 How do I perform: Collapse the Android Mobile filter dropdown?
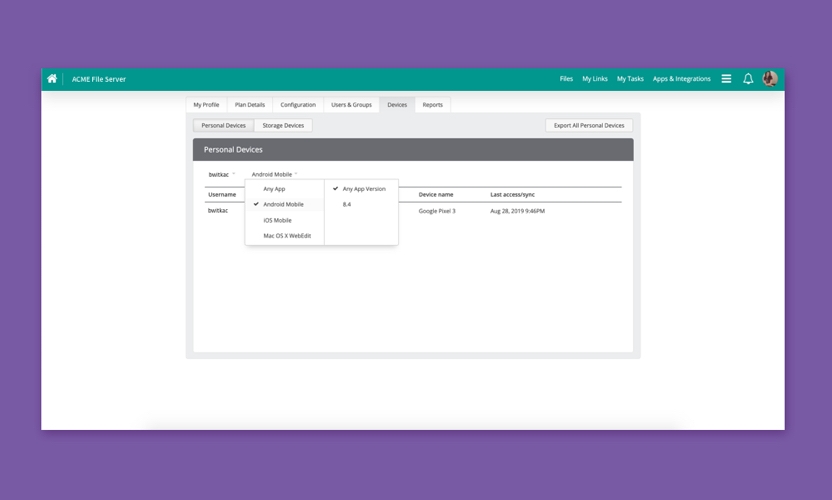coord(274,175)
